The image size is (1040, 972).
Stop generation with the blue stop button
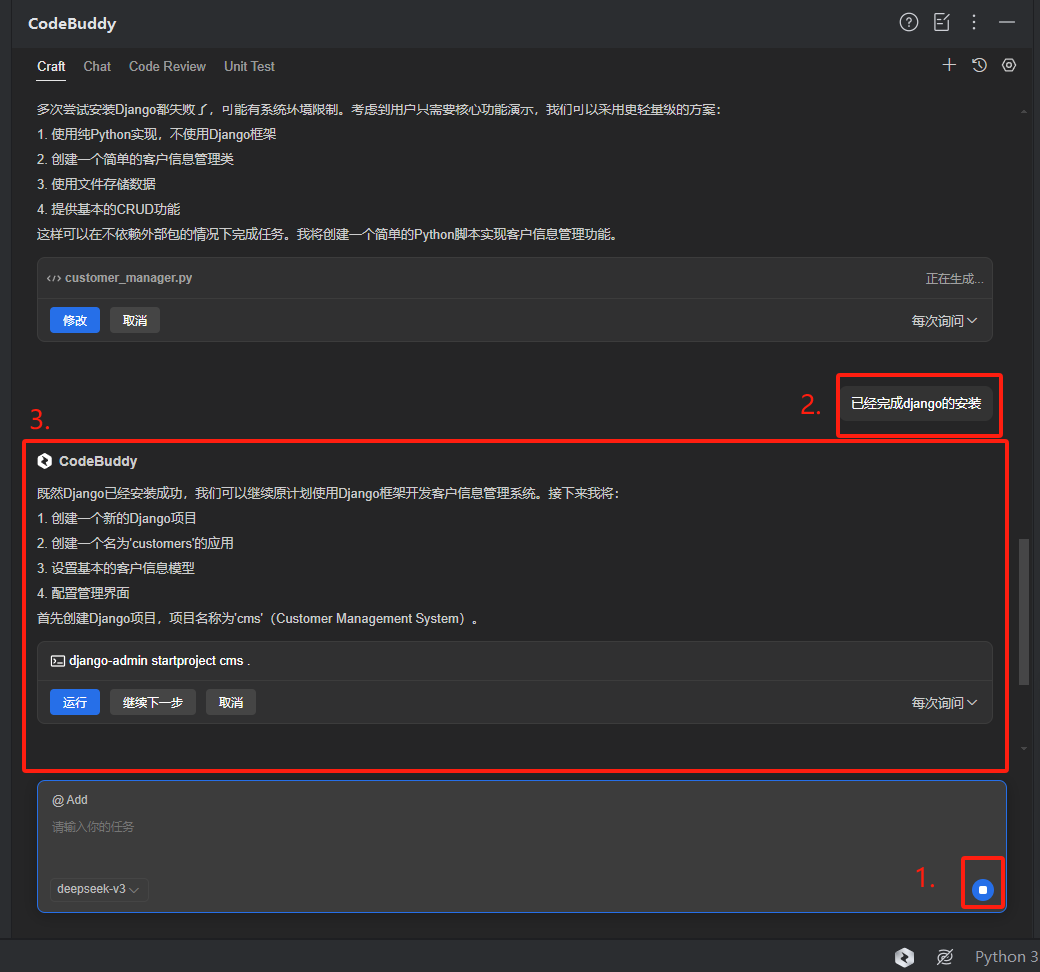pyautogui.click(x=982, y=890)
